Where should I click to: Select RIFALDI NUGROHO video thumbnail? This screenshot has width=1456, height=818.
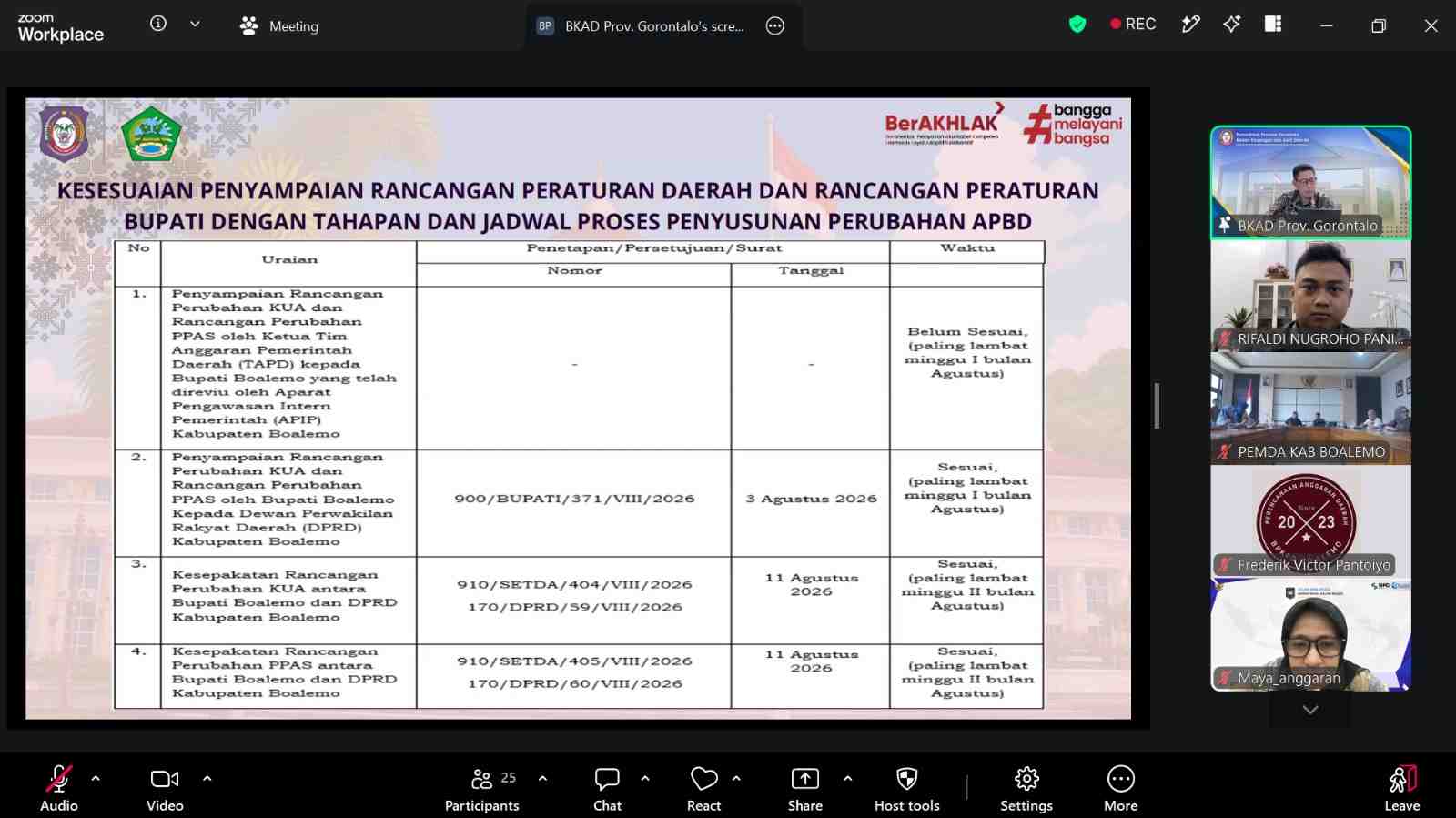1311,296
